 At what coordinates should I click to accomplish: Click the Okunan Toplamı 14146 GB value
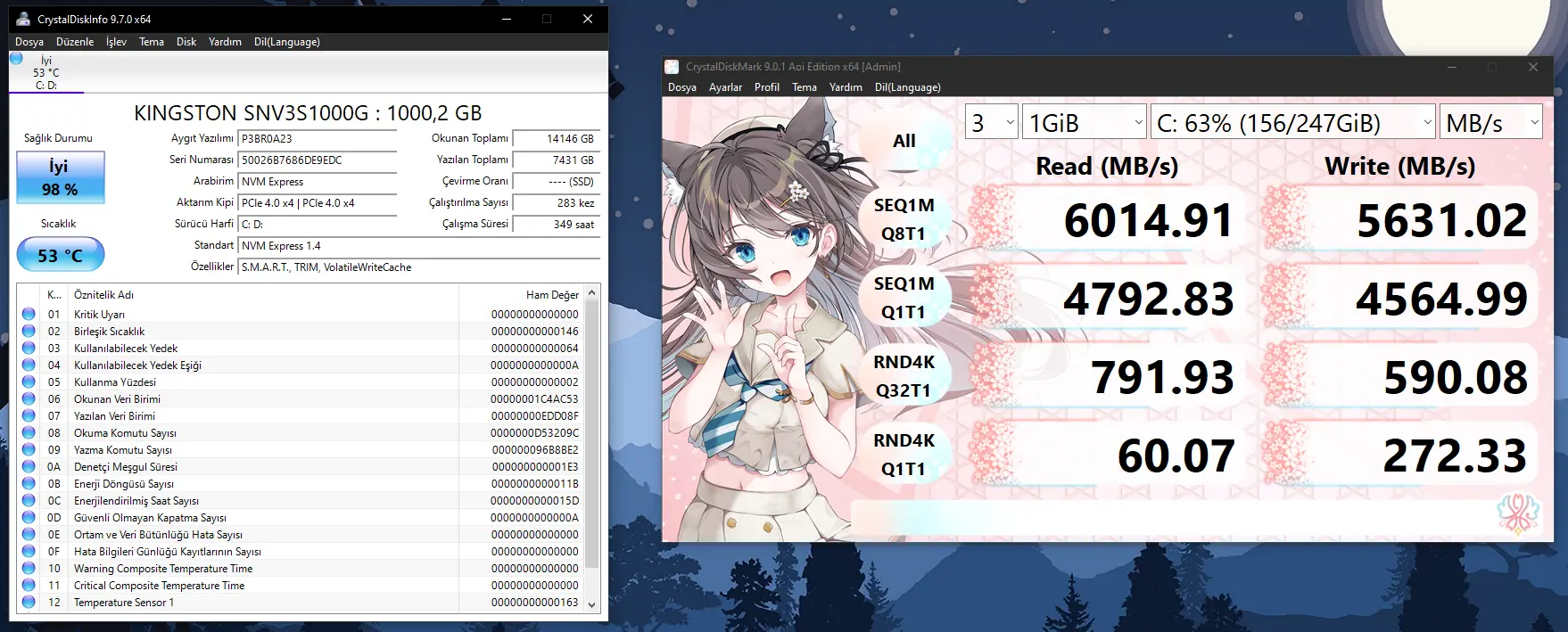click(557, 139)
